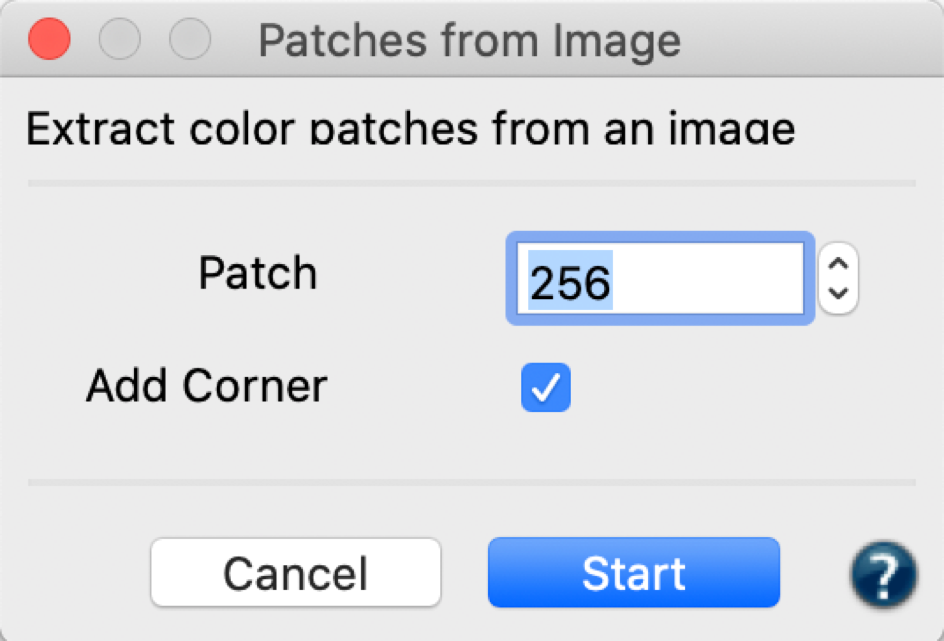Click the separator line below the description
944x641 pixels.
click(x=471, y=183)
